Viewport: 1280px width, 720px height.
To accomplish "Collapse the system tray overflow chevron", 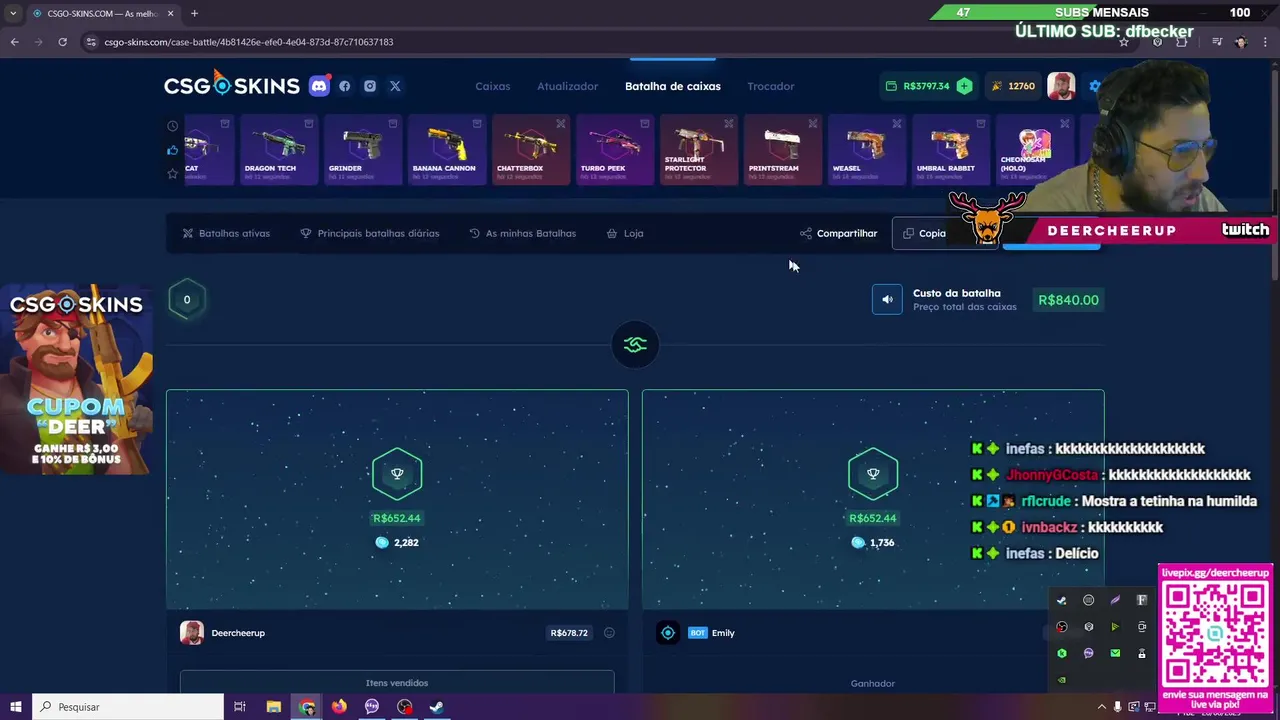I will 1102,707.
